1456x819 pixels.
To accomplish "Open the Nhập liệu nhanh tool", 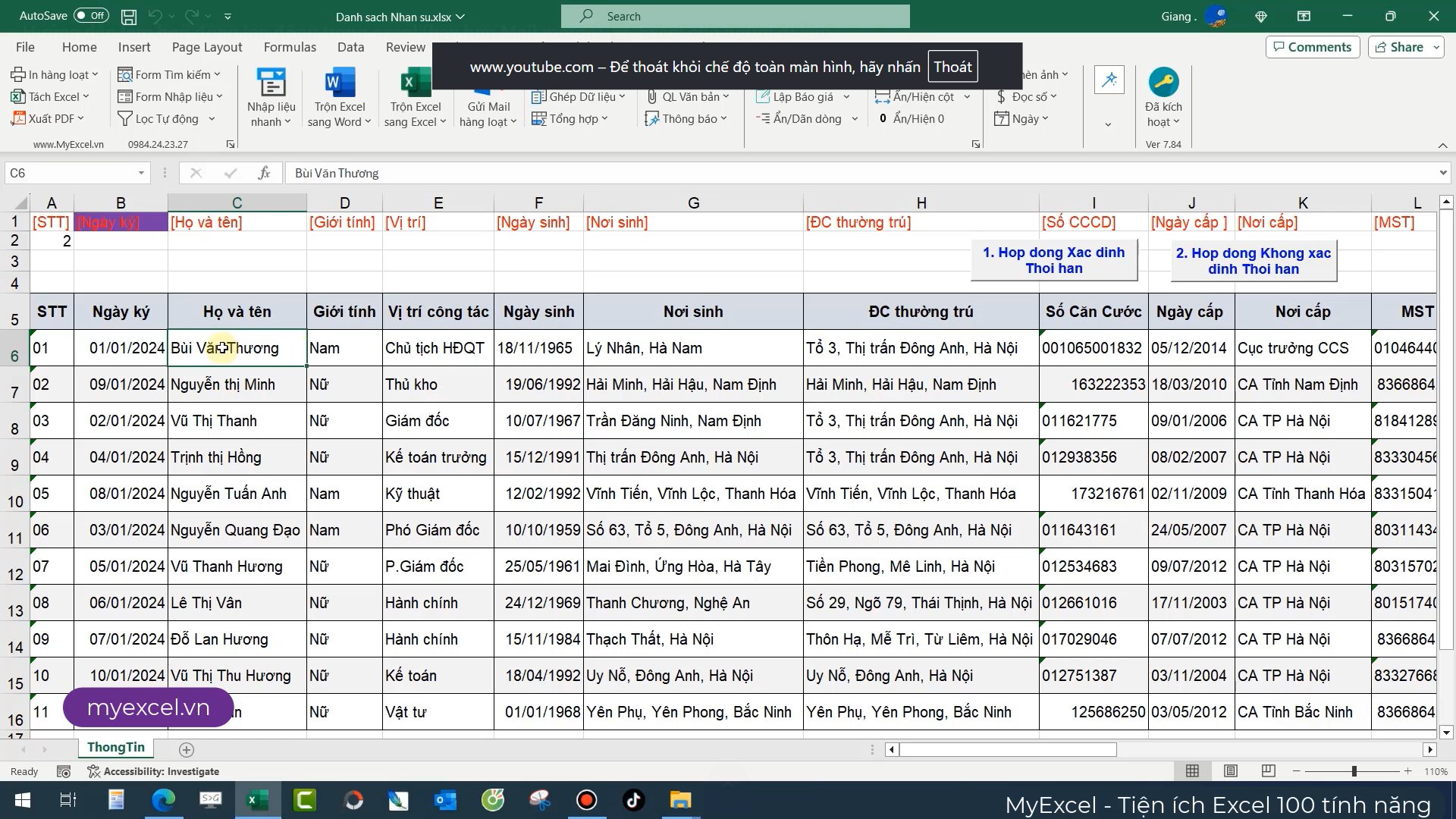I will [x=271, y=83].
